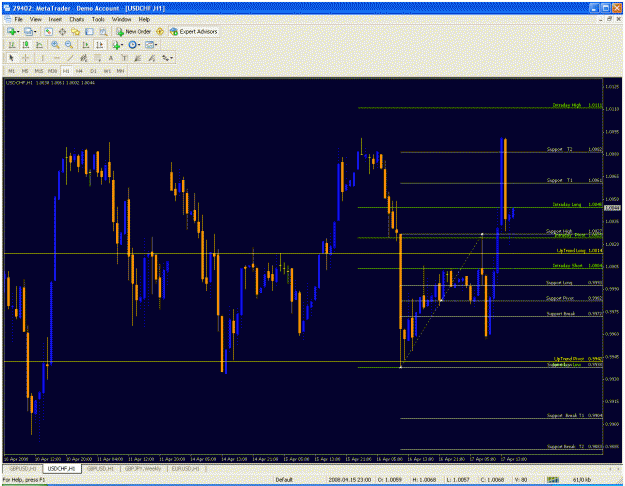Screen dimensions: 625x486
Task: Select the Fibonacci retracement tool
Action: 97,58
